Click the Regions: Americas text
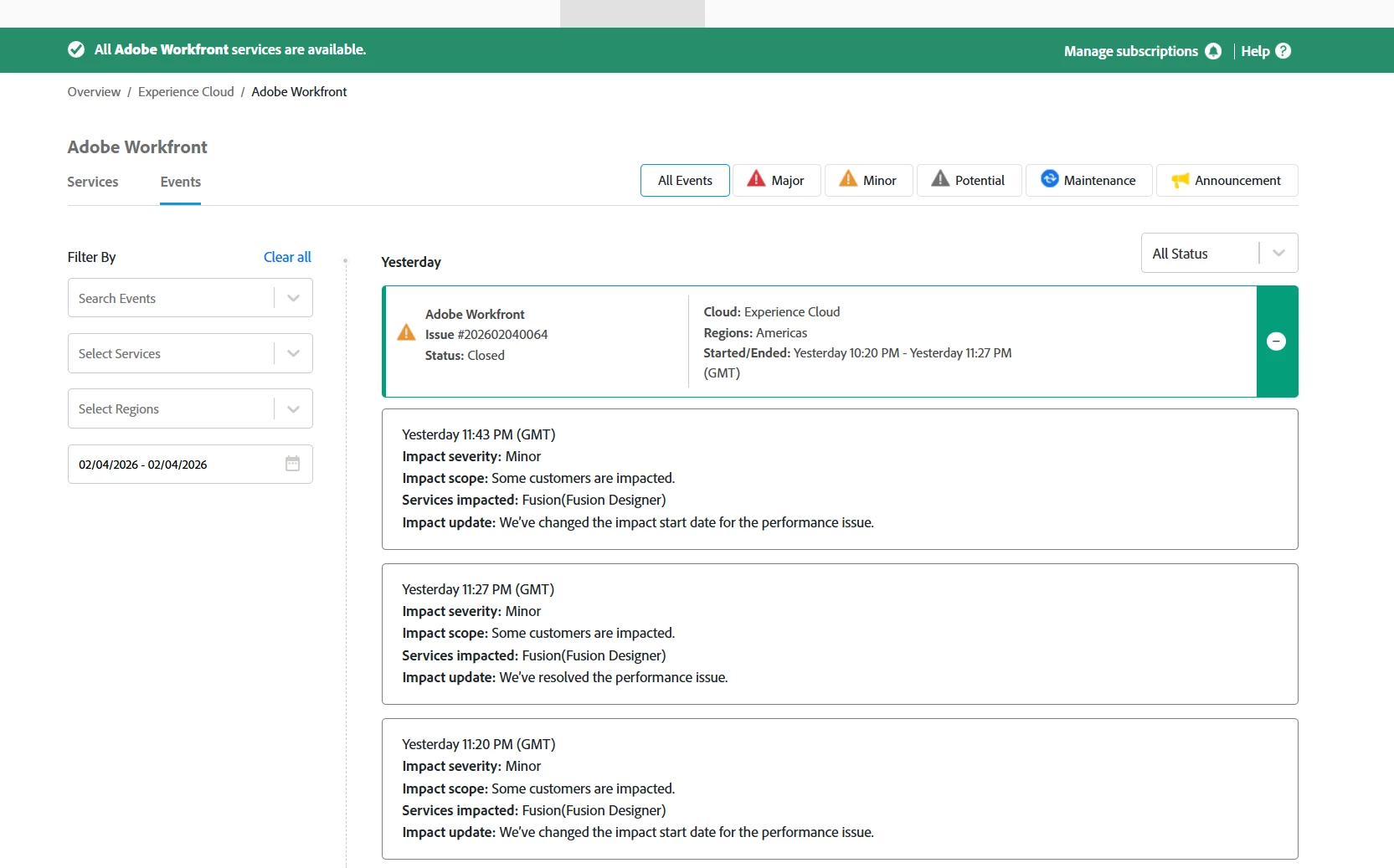1394x868 pixels. (x=755, y=332)
